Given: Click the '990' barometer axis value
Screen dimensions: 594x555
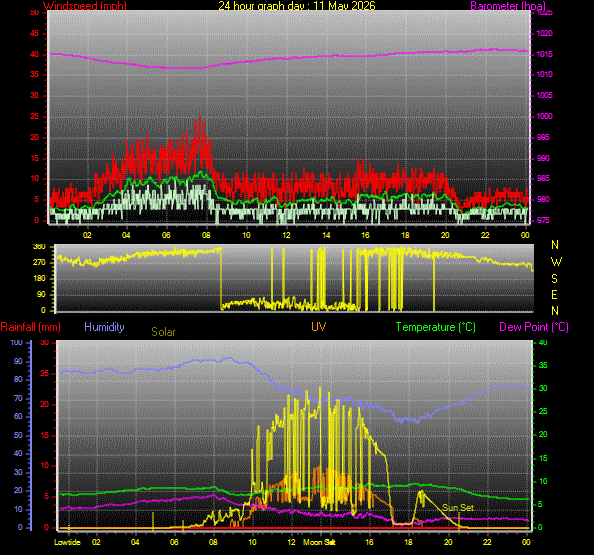Looking at the screenshot, I should coord(543,158).
